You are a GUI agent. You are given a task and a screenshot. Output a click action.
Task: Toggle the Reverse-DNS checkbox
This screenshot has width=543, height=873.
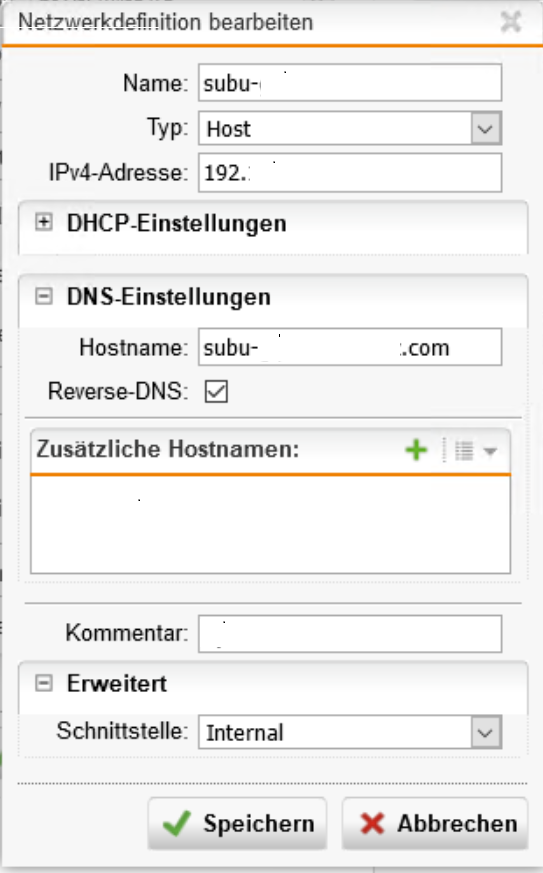tap(216, 391)
